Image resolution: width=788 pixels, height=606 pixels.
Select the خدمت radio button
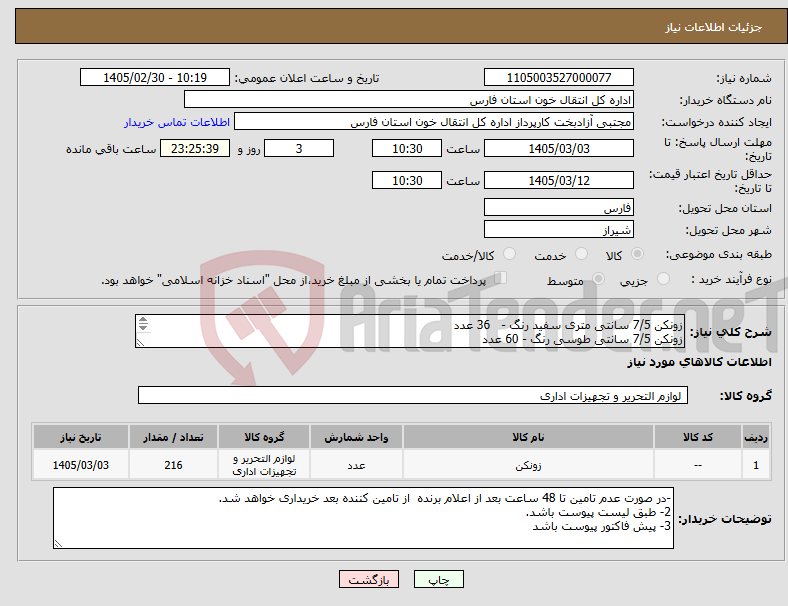click(x=581, y=254)
